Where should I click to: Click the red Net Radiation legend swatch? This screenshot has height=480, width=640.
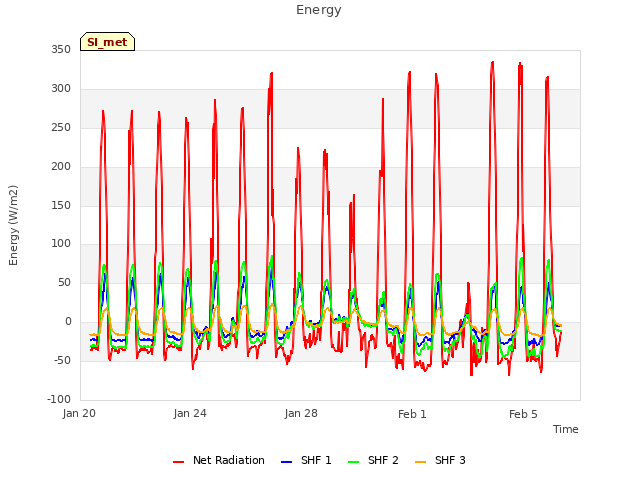tap(178, 462)
